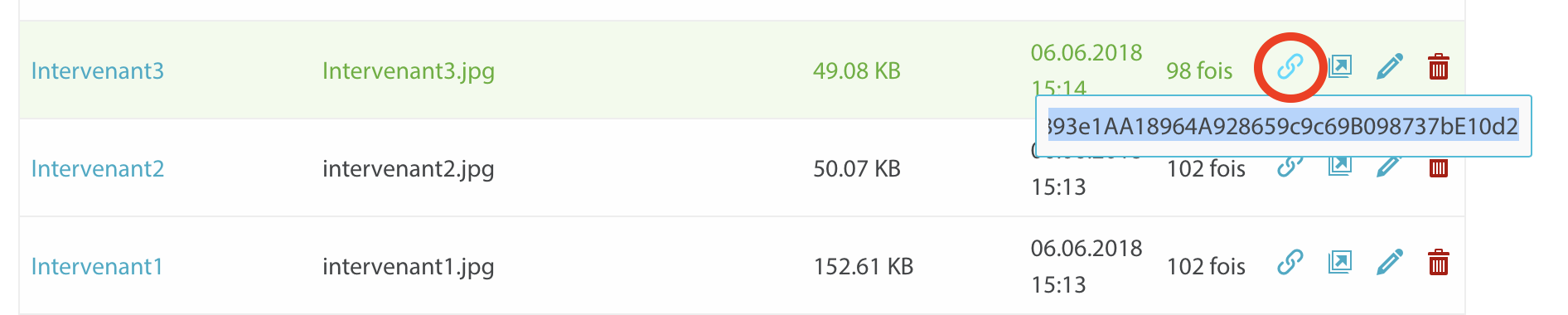Edit Intervenant2 with the pencil icon
Image resolution: width=1568 pixels, height=315 pixels.
(x=1390, y=167)
